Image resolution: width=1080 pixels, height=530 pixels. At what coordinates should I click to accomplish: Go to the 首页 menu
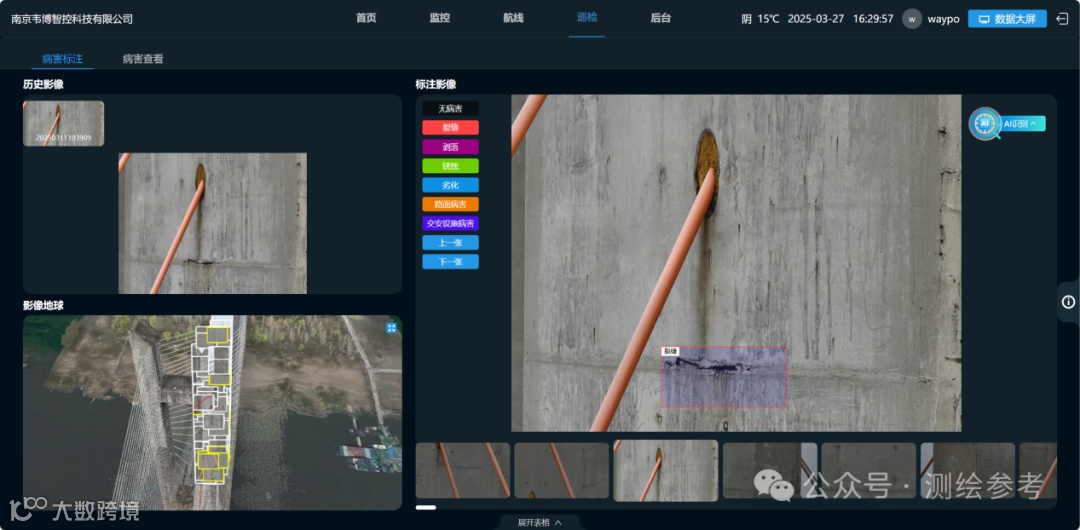366,19
